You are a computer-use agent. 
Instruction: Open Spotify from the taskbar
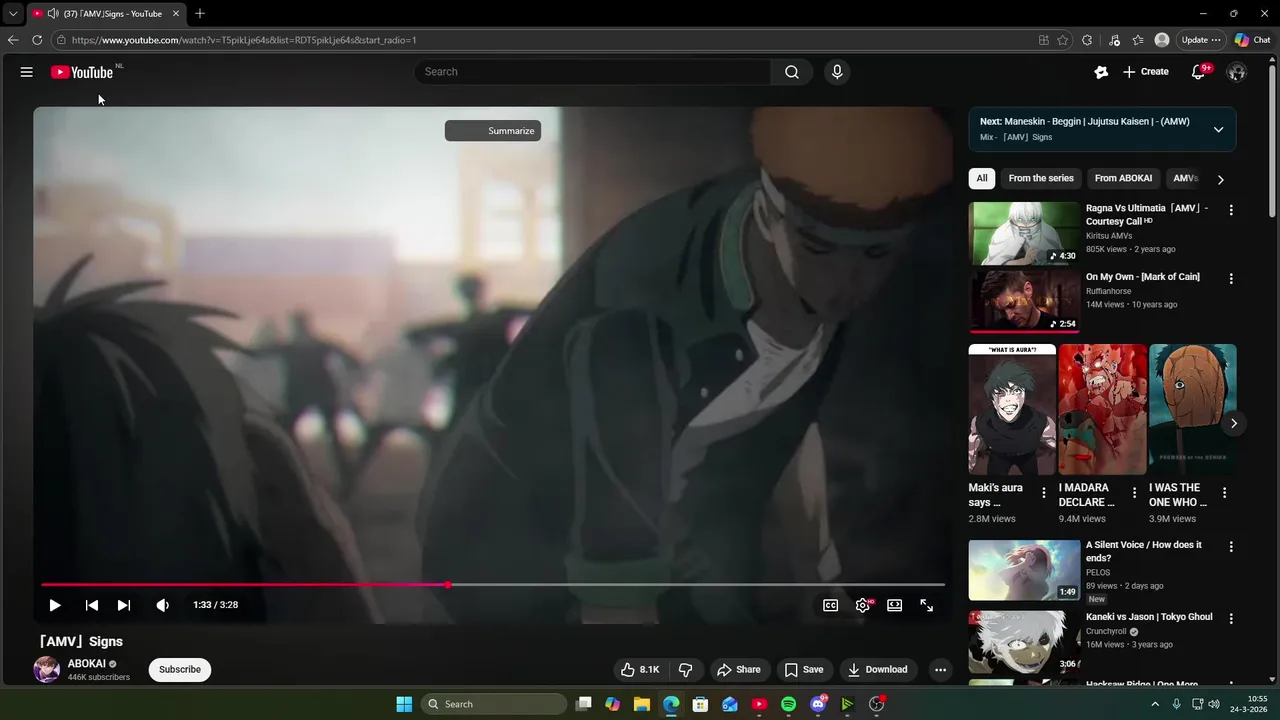point(788,704)
